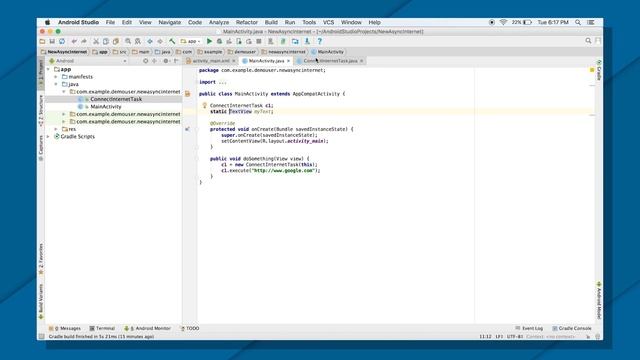Click the MainActivity breadcrumb
Viewport: 640px width, 360px height.
[328, 52]
